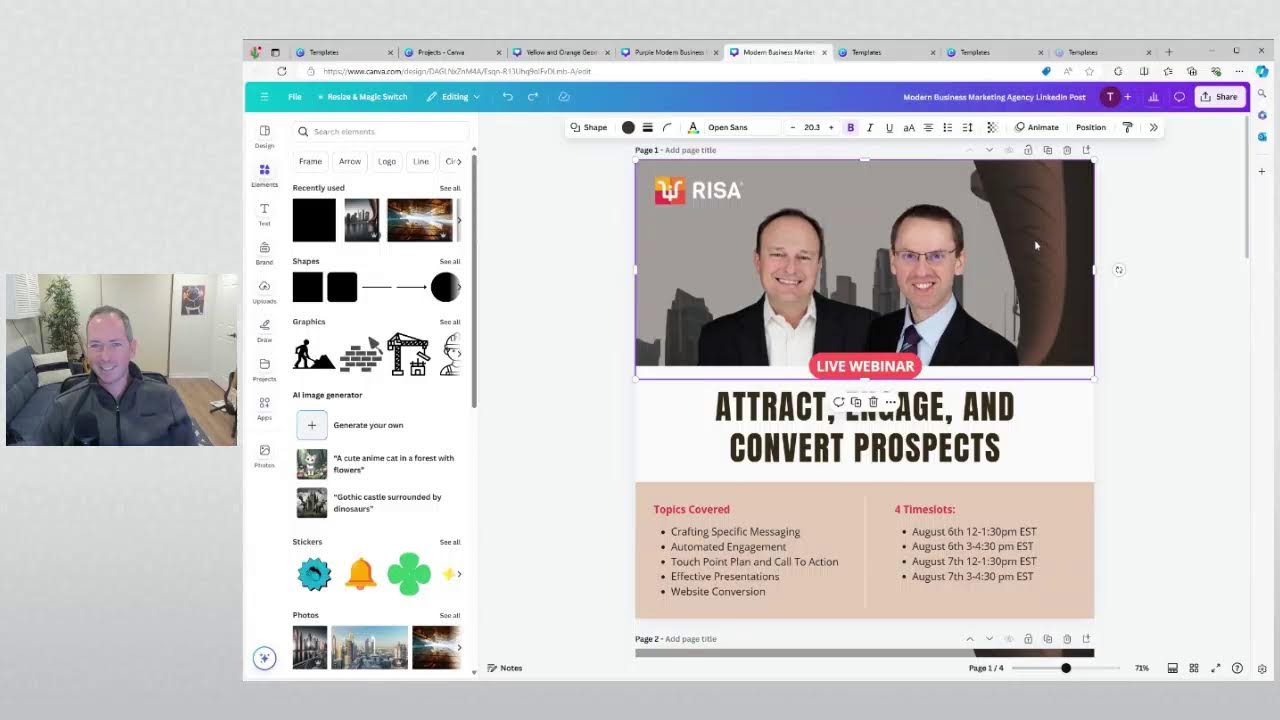This screenshot has height=720, width=1280.
Task: Redo the last action
Action: [x=533, y=97]
